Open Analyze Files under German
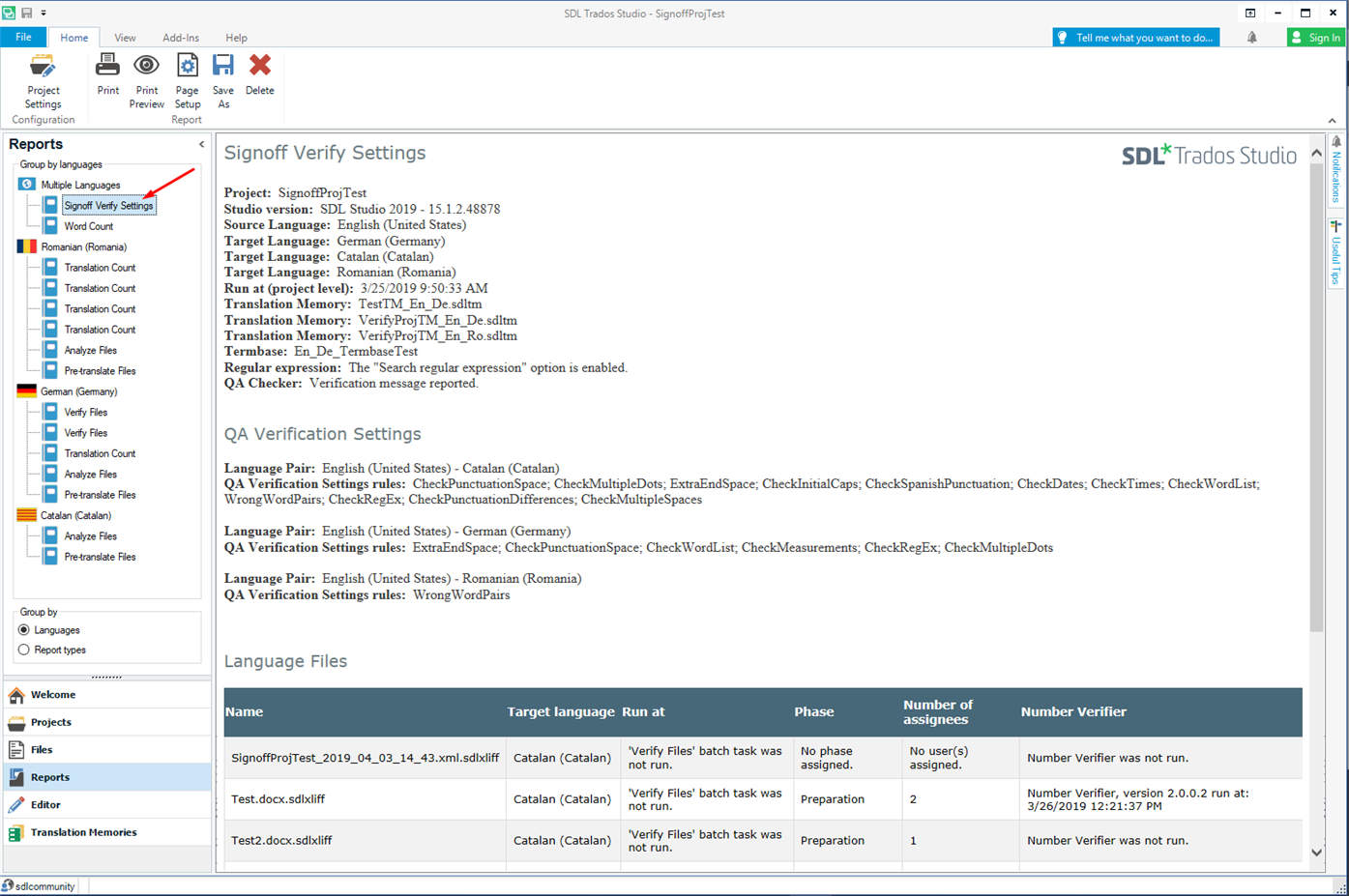The image size is (1349, 896). coord(90,475)
